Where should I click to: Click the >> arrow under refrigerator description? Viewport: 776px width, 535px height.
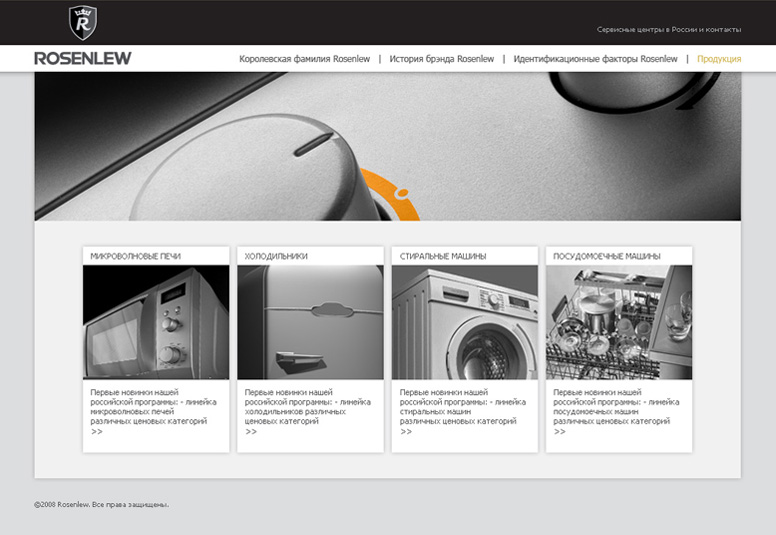(x=251, y=432)
